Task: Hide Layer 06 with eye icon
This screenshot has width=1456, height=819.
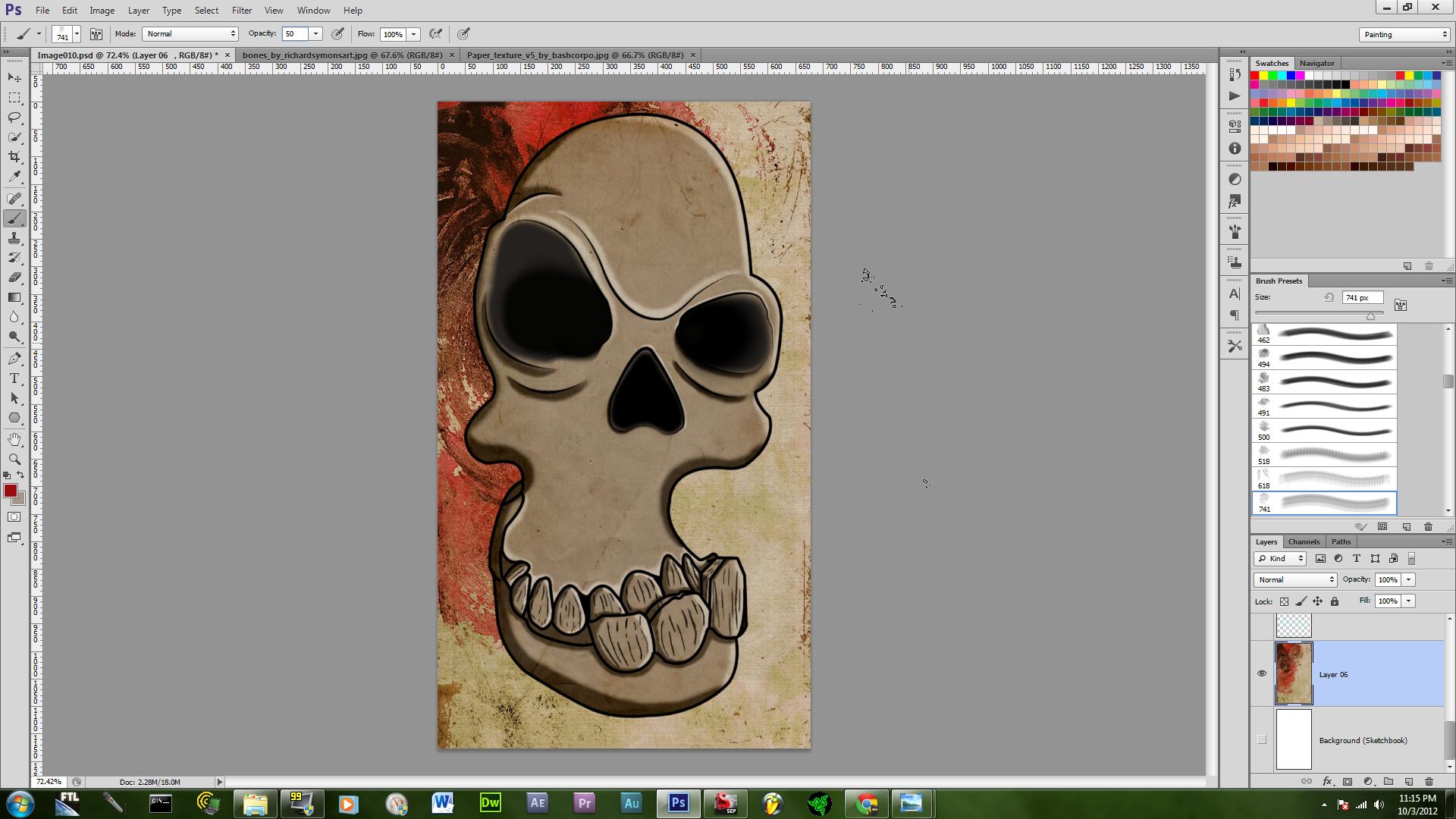Action: coord(1262,673)
